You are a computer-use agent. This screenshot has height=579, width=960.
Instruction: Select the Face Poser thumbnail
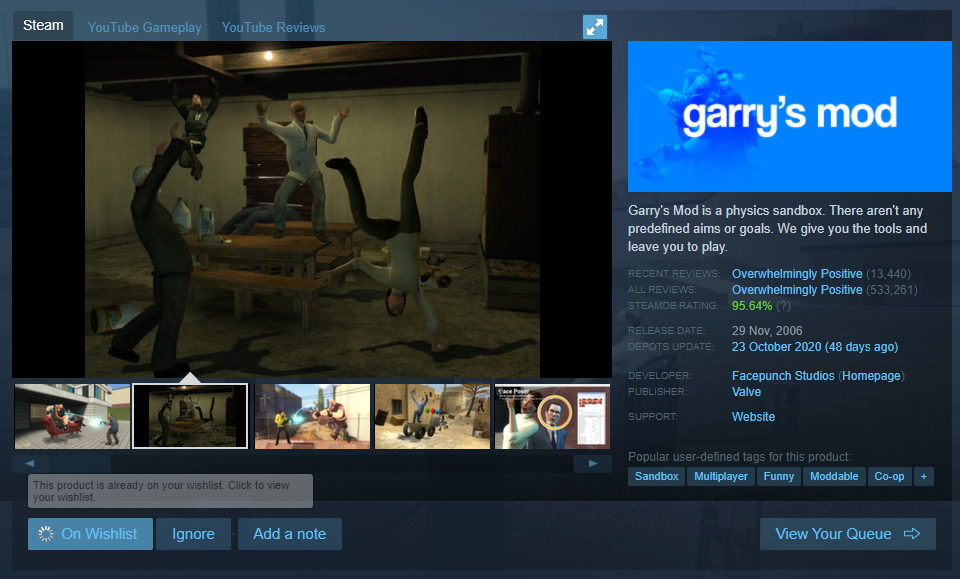pyautogui.click(x=552, y=416)
